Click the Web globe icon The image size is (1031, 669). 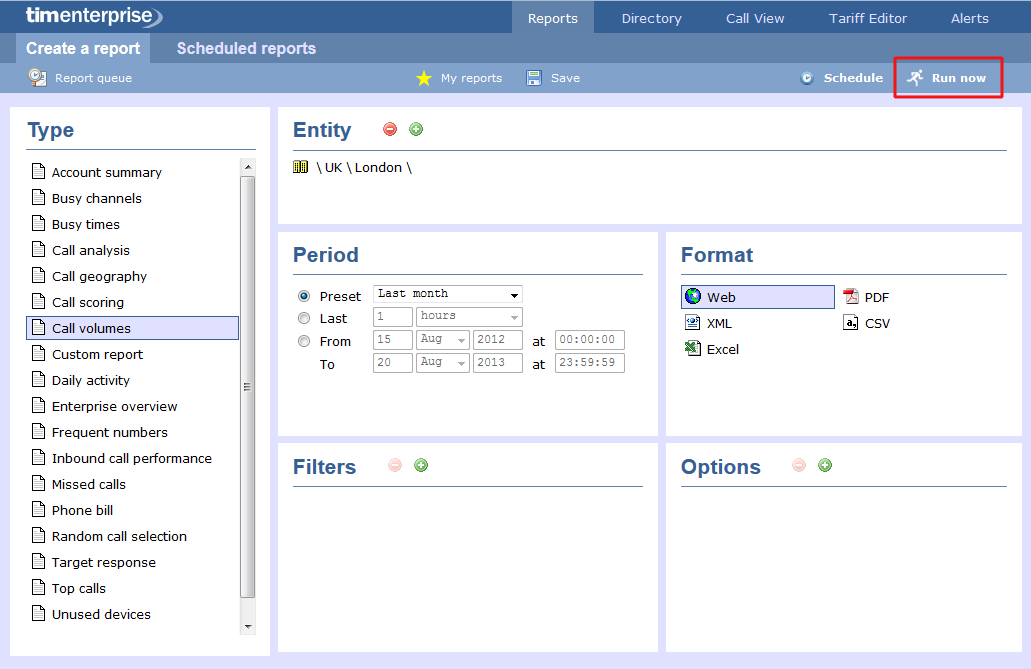693,296
